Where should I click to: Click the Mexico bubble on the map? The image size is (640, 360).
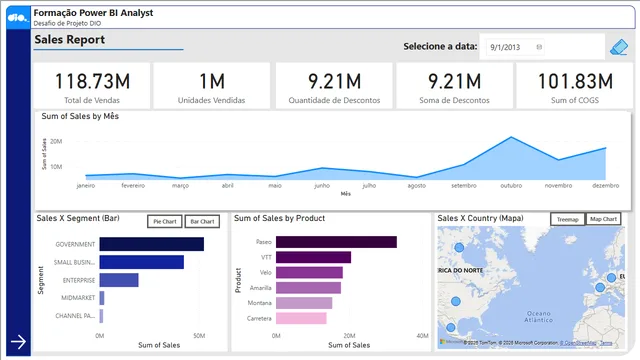(451, 327)
